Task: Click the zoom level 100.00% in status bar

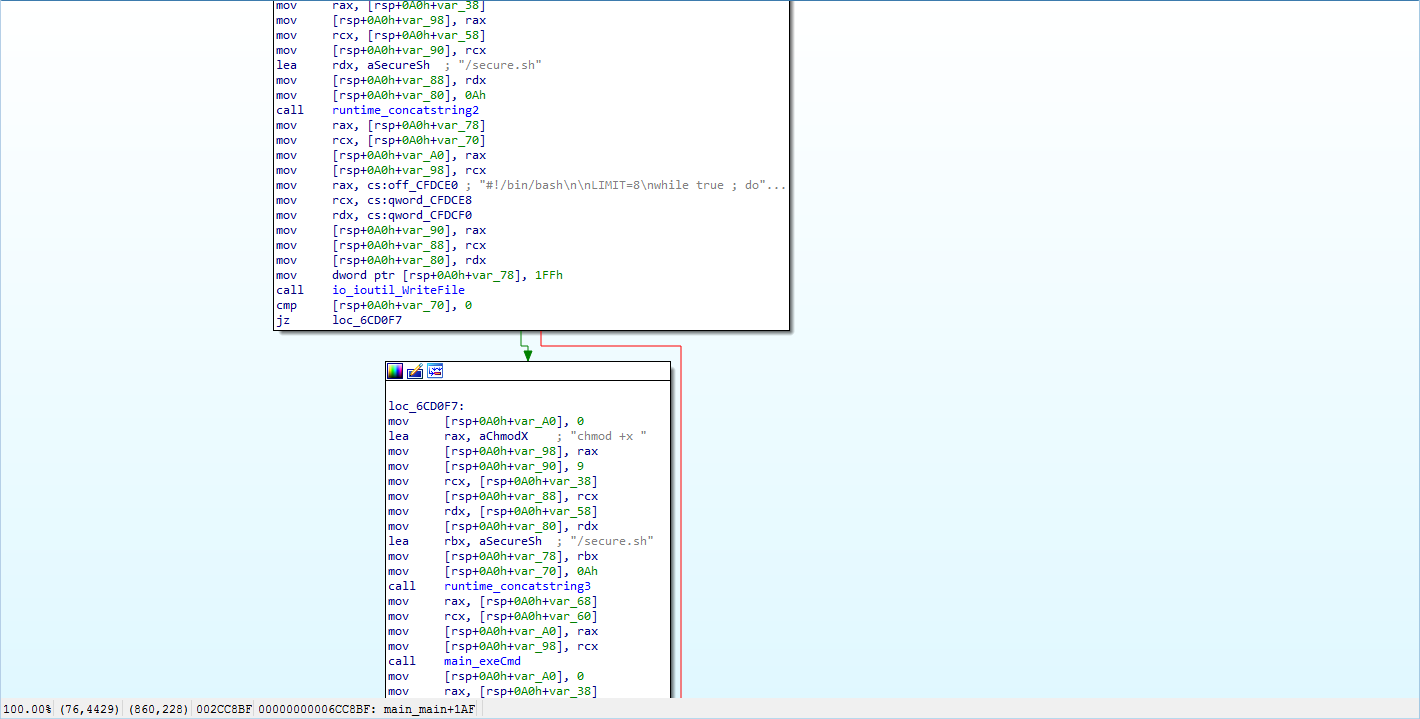Action: (x=27, y=709)
